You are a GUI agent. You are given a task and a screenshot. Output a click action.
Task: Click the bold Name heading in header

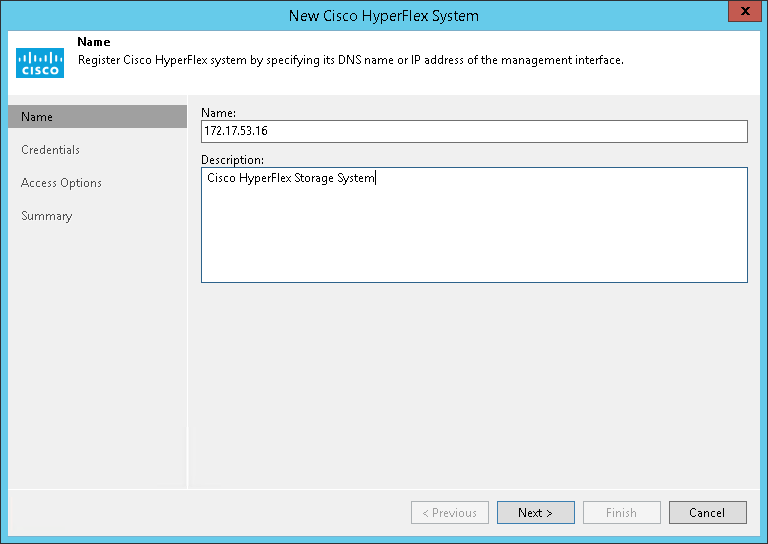[93, 43]
